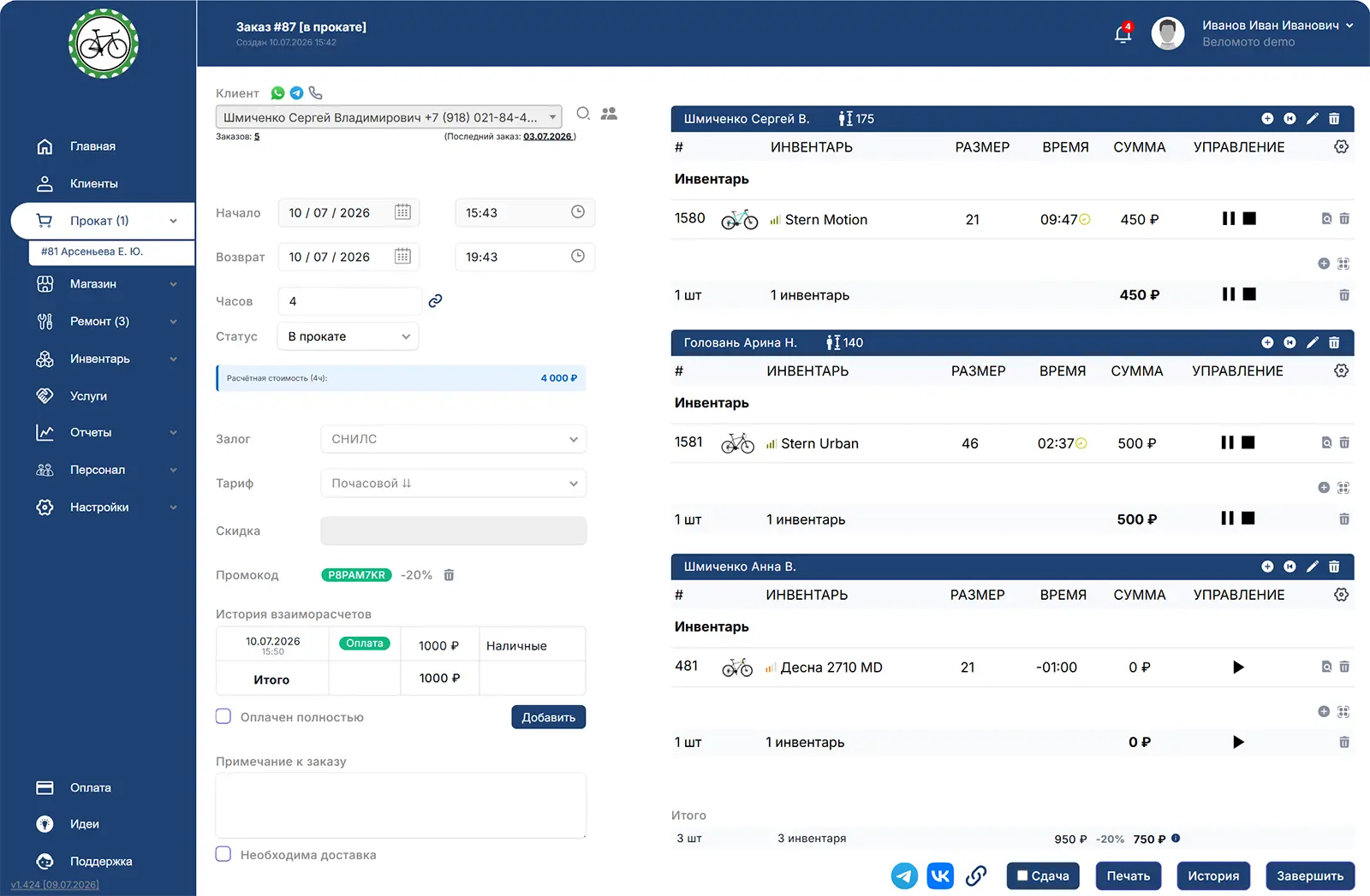Delete Stern Motion row
The image size is (1370, 896).
click(1344, 219)
